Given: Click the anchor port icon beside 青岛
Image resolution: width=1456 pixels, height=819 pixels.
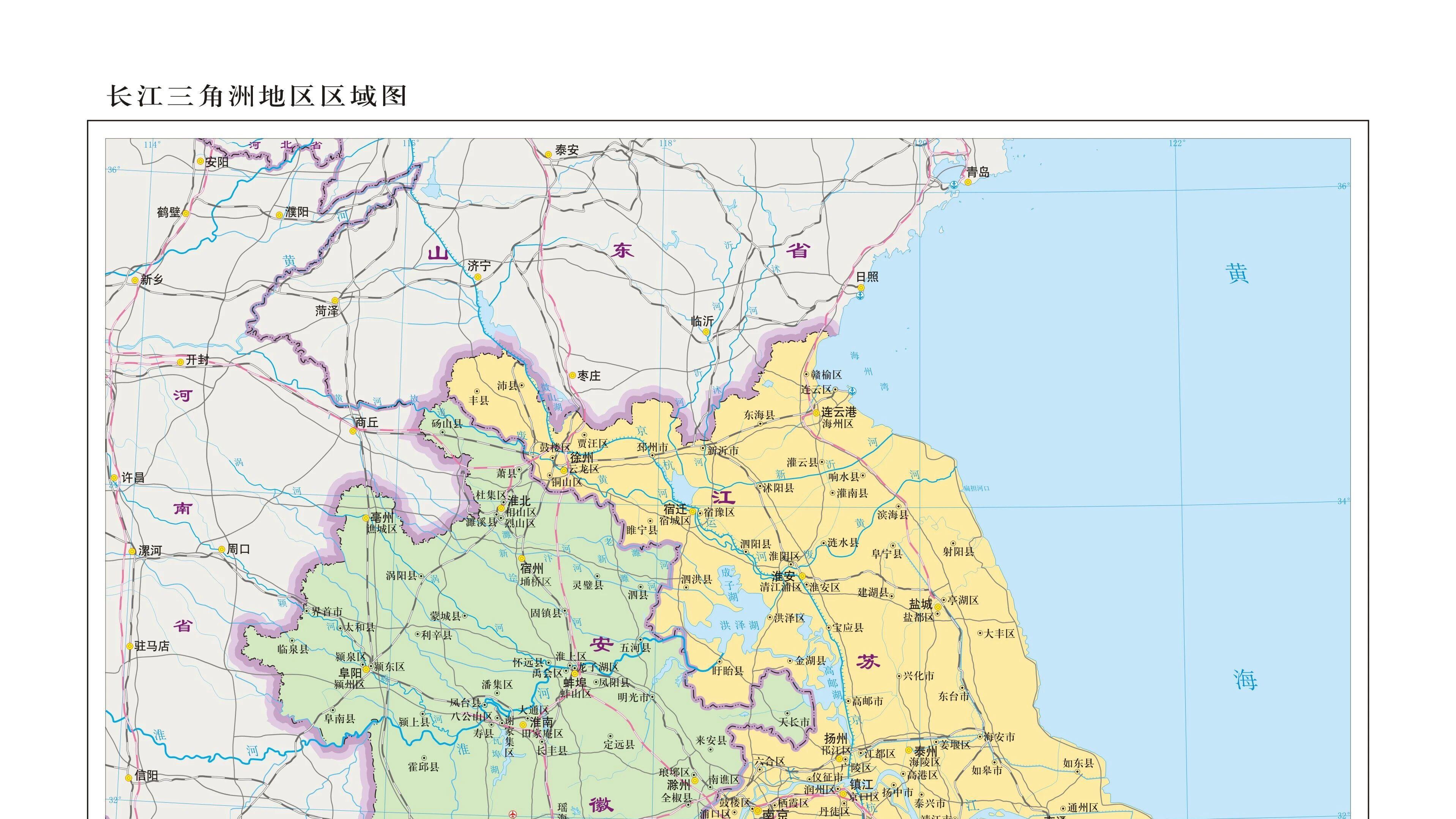Looking at the screenshot, I should tap(954, 184).
